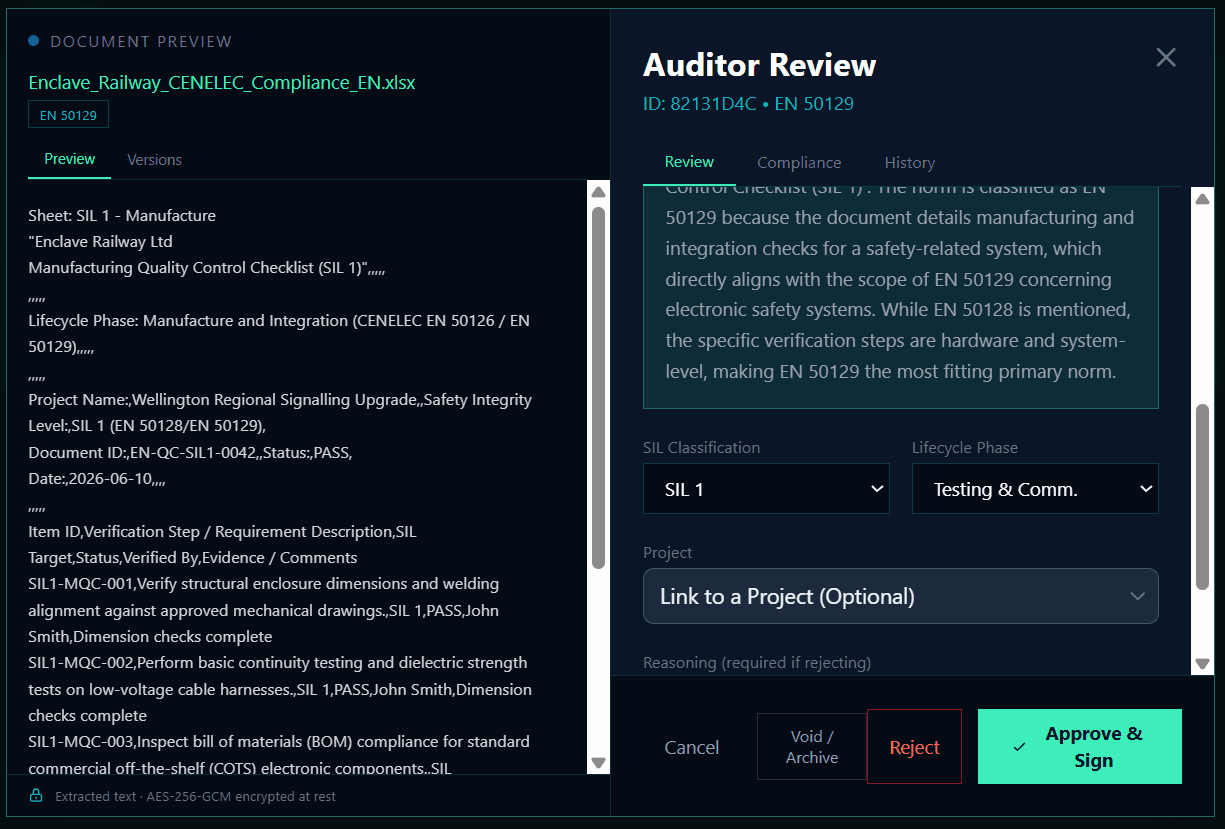Click the preview scrollbar down arrow
Viewport: 1225px width, 829px height.
tap(598, 763)
